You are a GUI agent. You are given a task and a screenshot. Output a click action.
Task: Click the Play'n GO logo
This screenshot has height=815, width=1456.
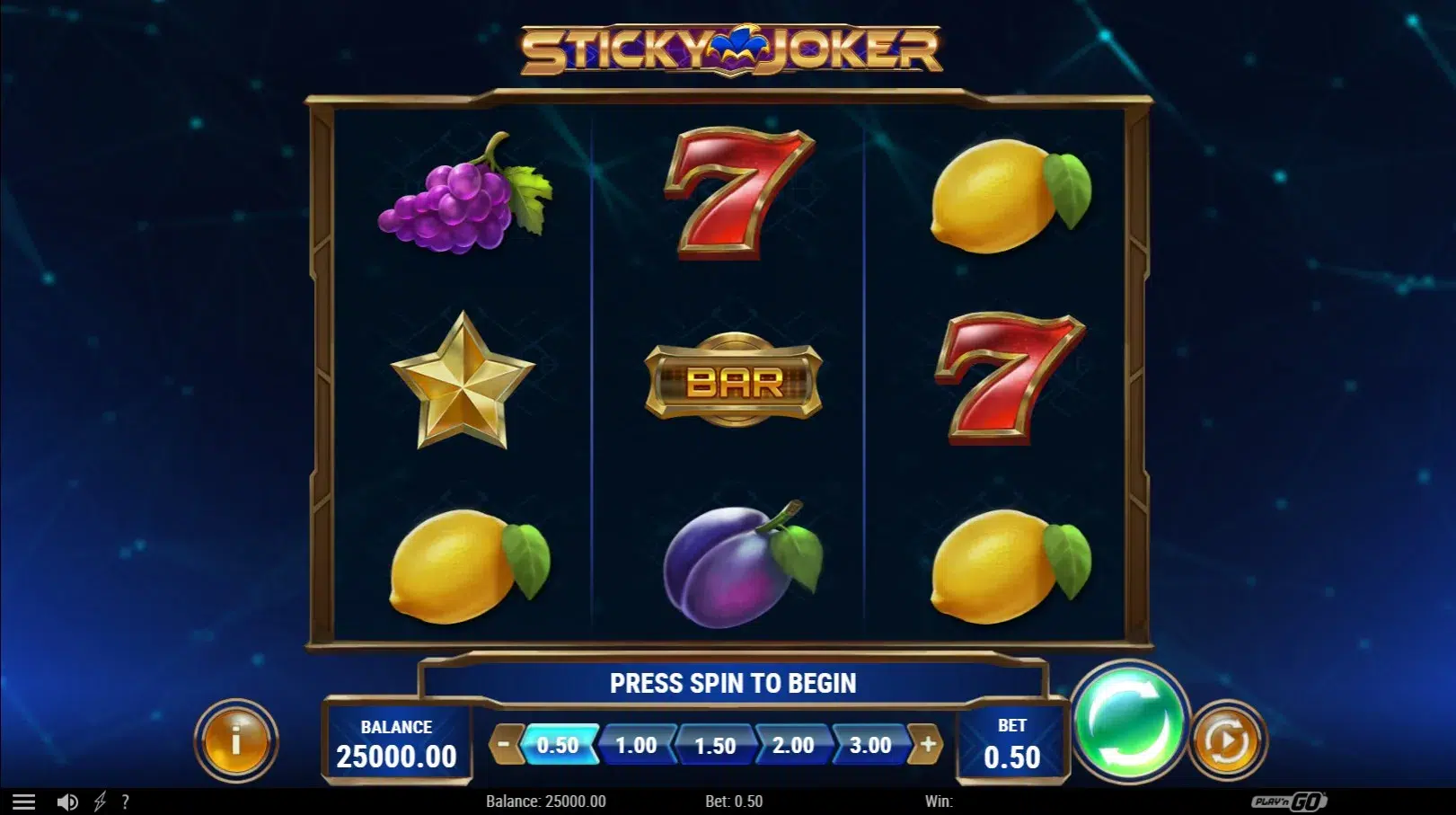1290,802
